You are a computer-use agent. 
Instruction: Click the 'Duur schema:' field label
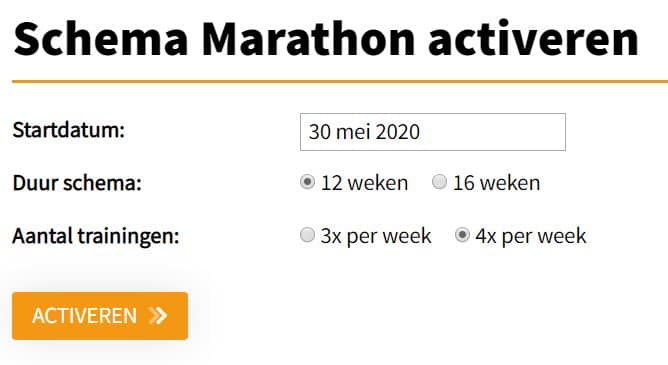(77, 183)
